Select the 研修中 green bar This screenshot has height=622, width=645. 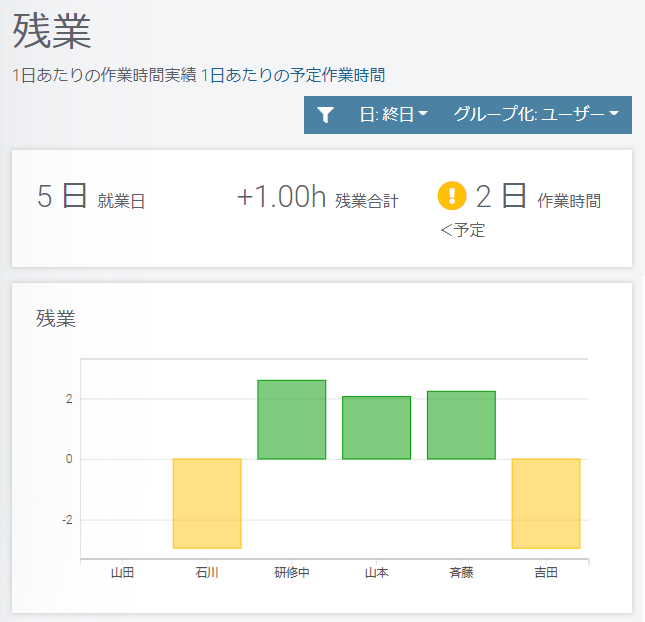[292, 420]
